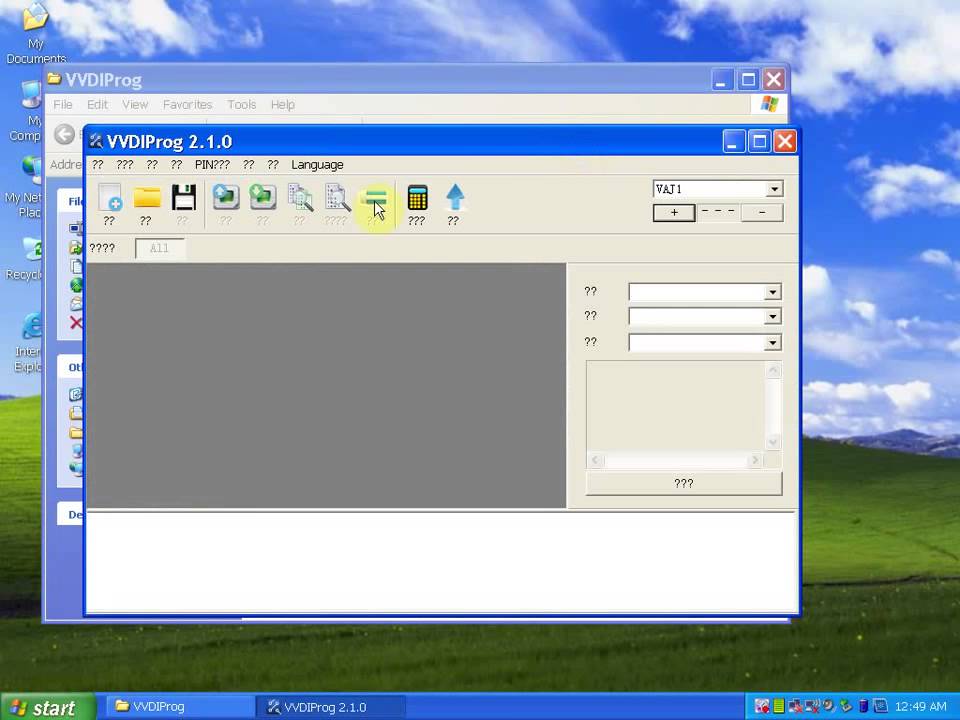Click the read chip icon with up arrow
Image resolution: width=960 pixels, height=720 pixels.
tap(225, 198)
